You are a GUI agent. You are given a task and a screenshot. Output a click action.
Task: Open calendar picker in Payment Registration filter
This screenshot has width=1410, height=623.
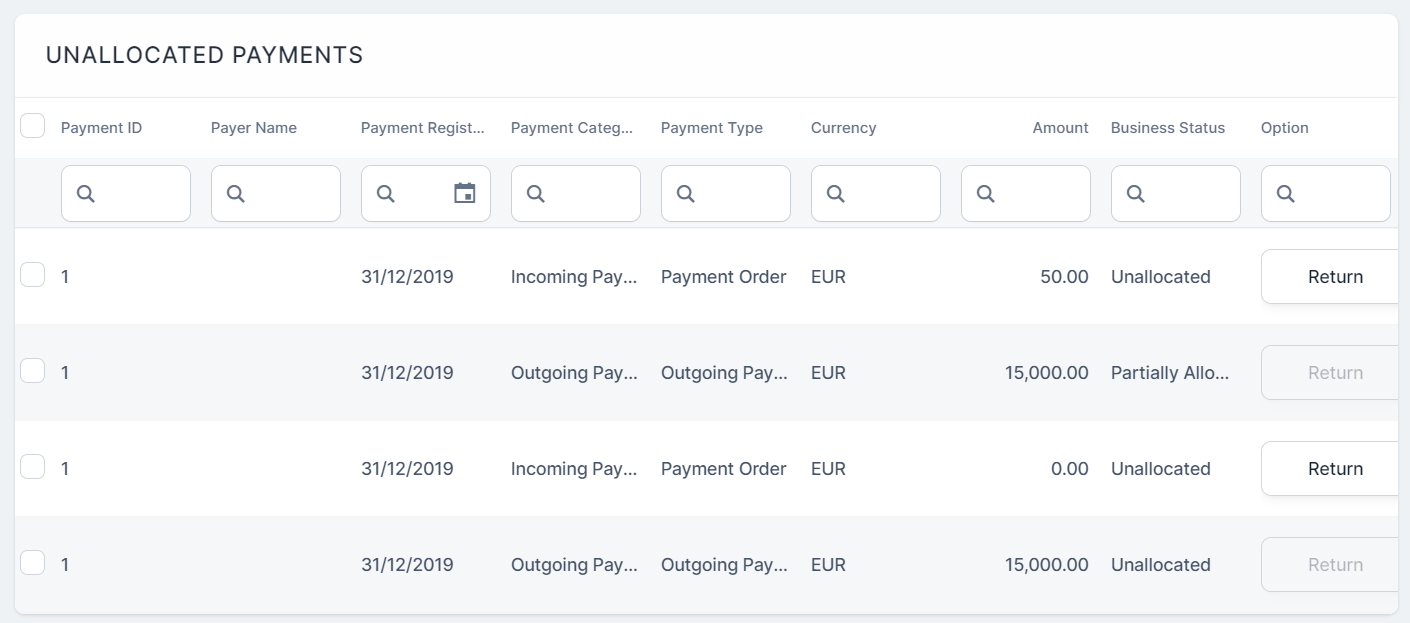pos(465,193)
